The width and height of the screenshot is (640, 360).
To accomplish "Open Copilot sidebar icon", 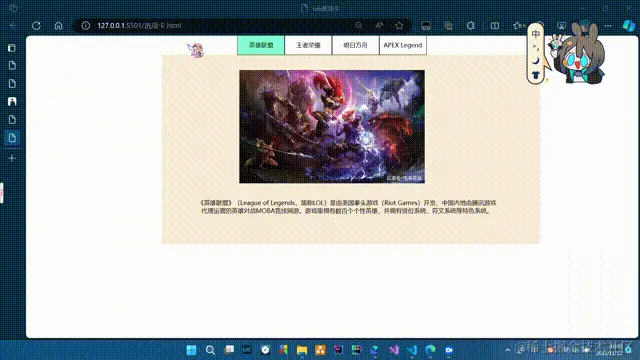I will 629,25.
